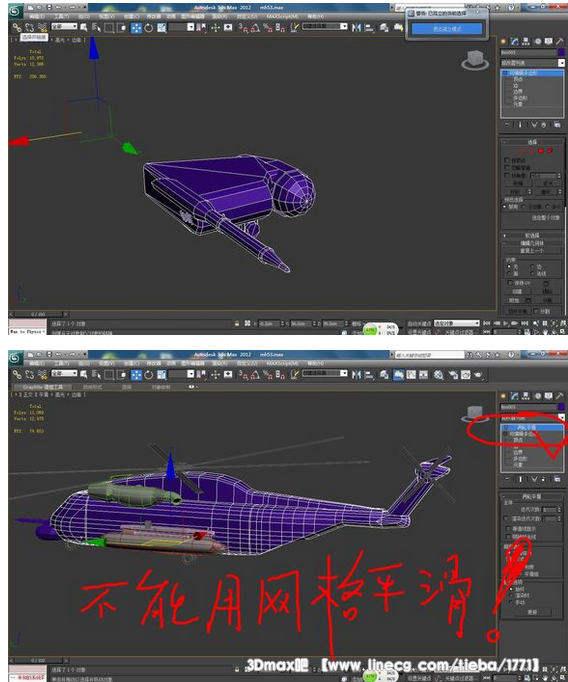Image resolution: width=568 pixels, height=682 pixels.
Task: Enable 按顶点 checkbox in Selection rollout
Action: coord(507,160)
